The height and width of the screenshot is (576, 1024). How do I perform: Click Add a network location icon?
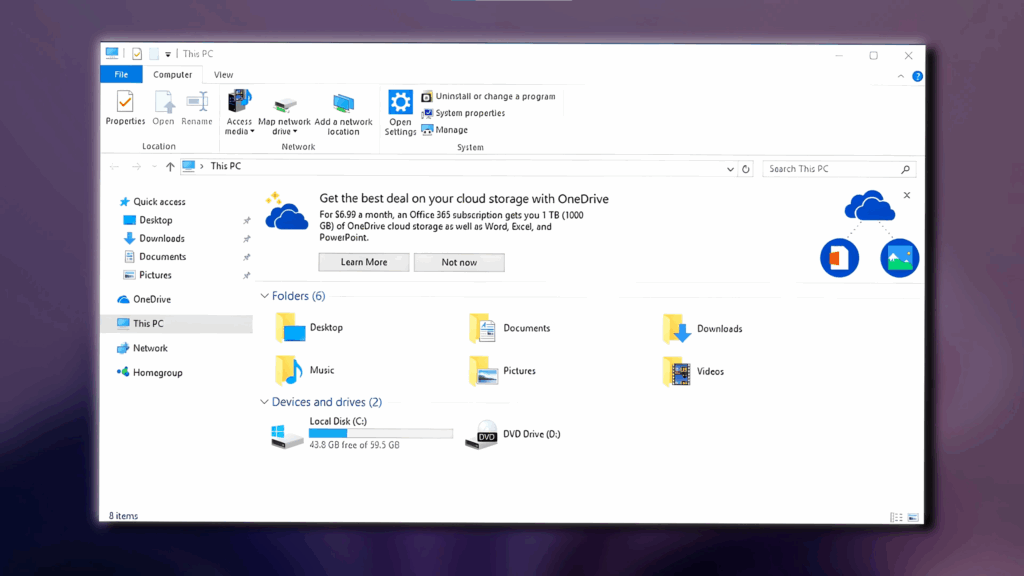tap(343, 103)
